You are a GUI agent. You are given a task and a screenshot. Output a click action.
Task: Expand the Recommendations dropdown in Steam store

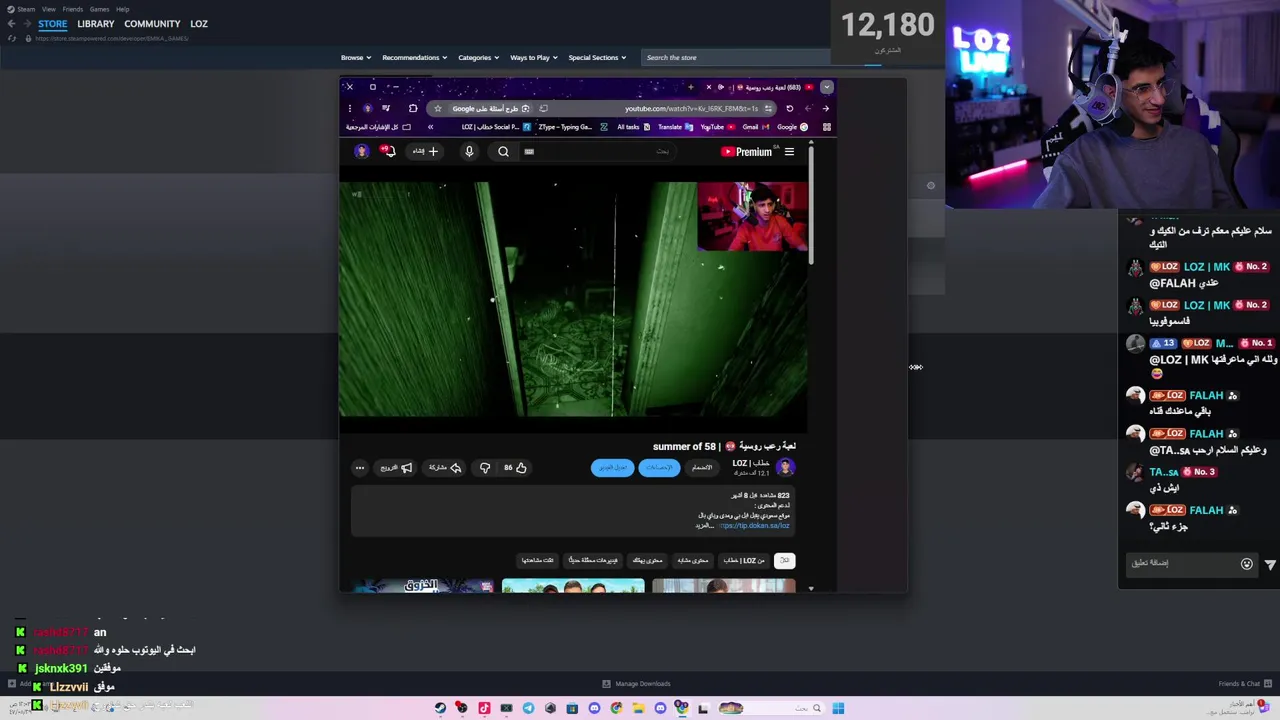[414, 58]
